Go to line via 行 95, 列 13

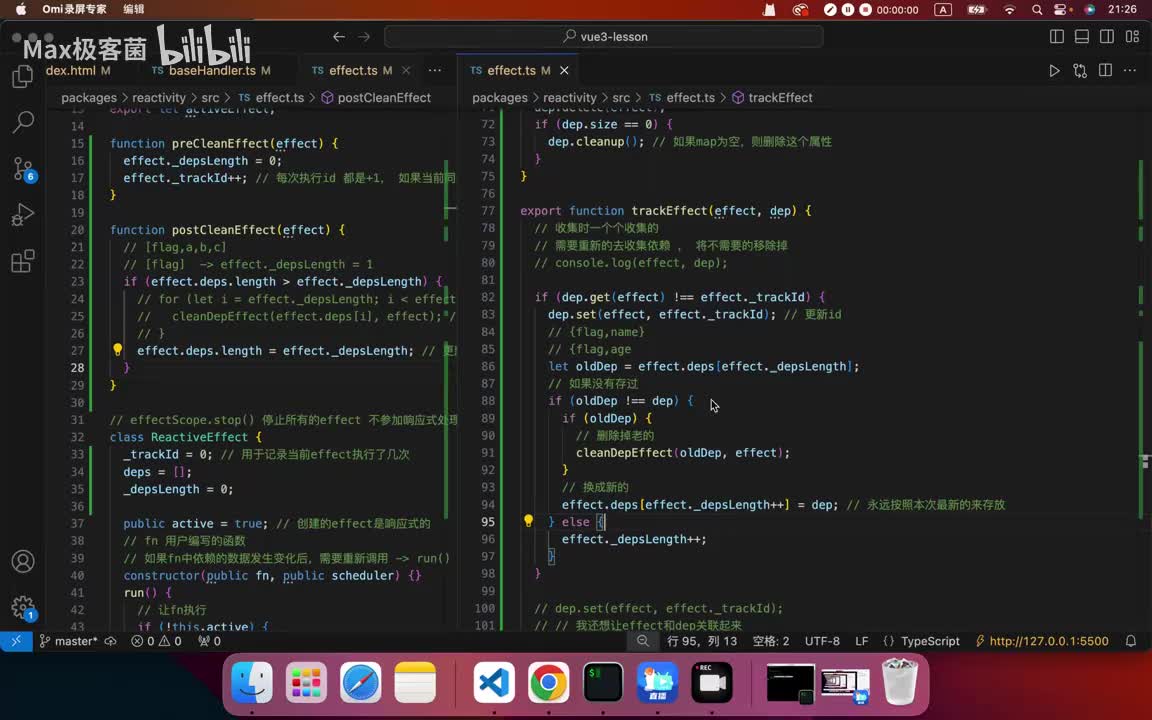coord(702,641)
